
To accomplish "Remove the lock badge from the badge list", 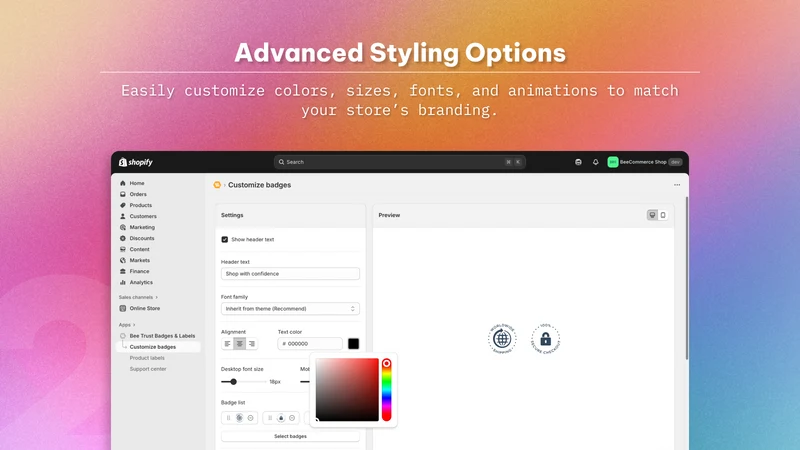I will click(x=292, y=418).
